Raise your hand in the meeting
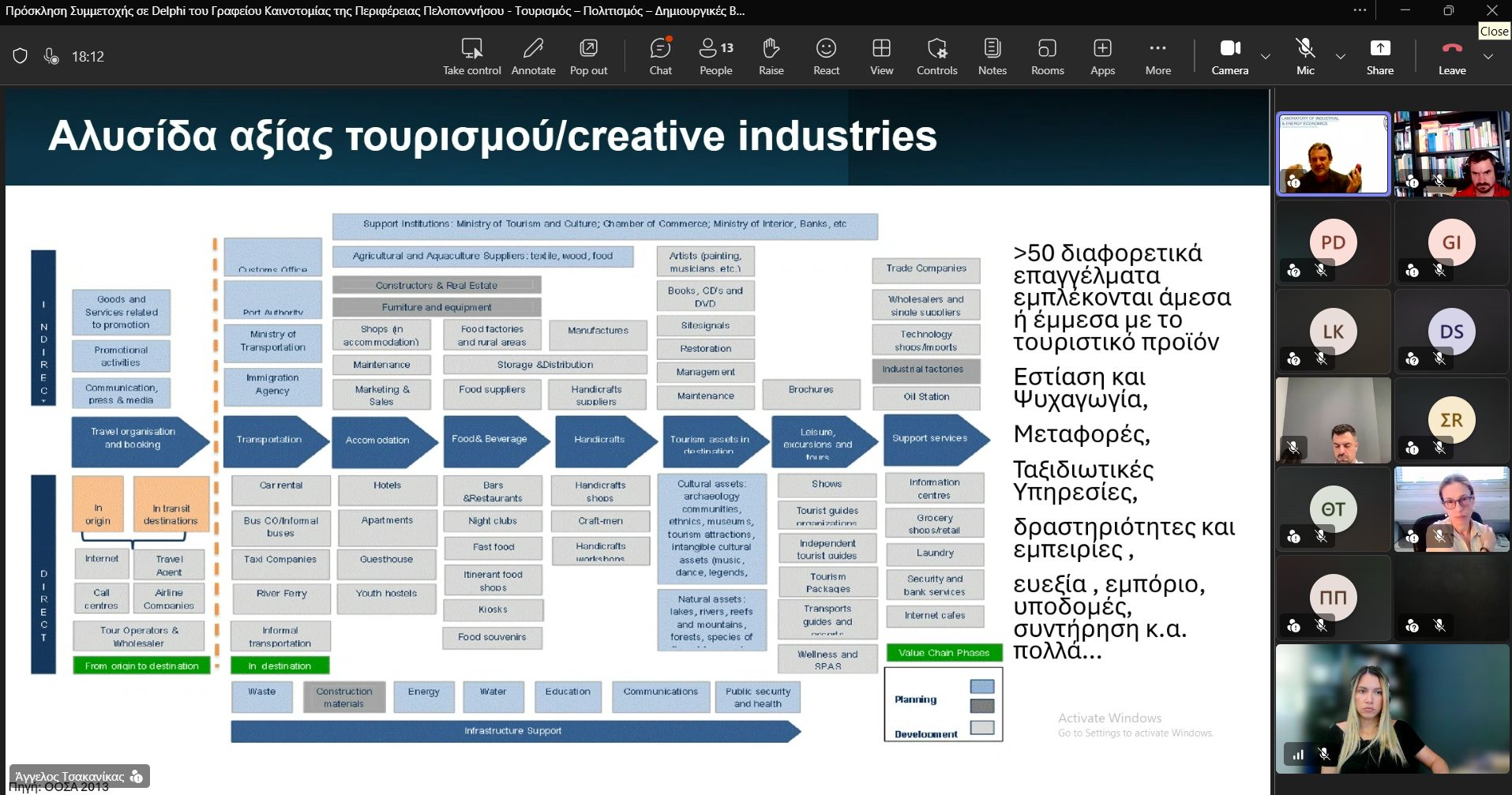This screenshot has width=1512, height=795. pos(771,56)
